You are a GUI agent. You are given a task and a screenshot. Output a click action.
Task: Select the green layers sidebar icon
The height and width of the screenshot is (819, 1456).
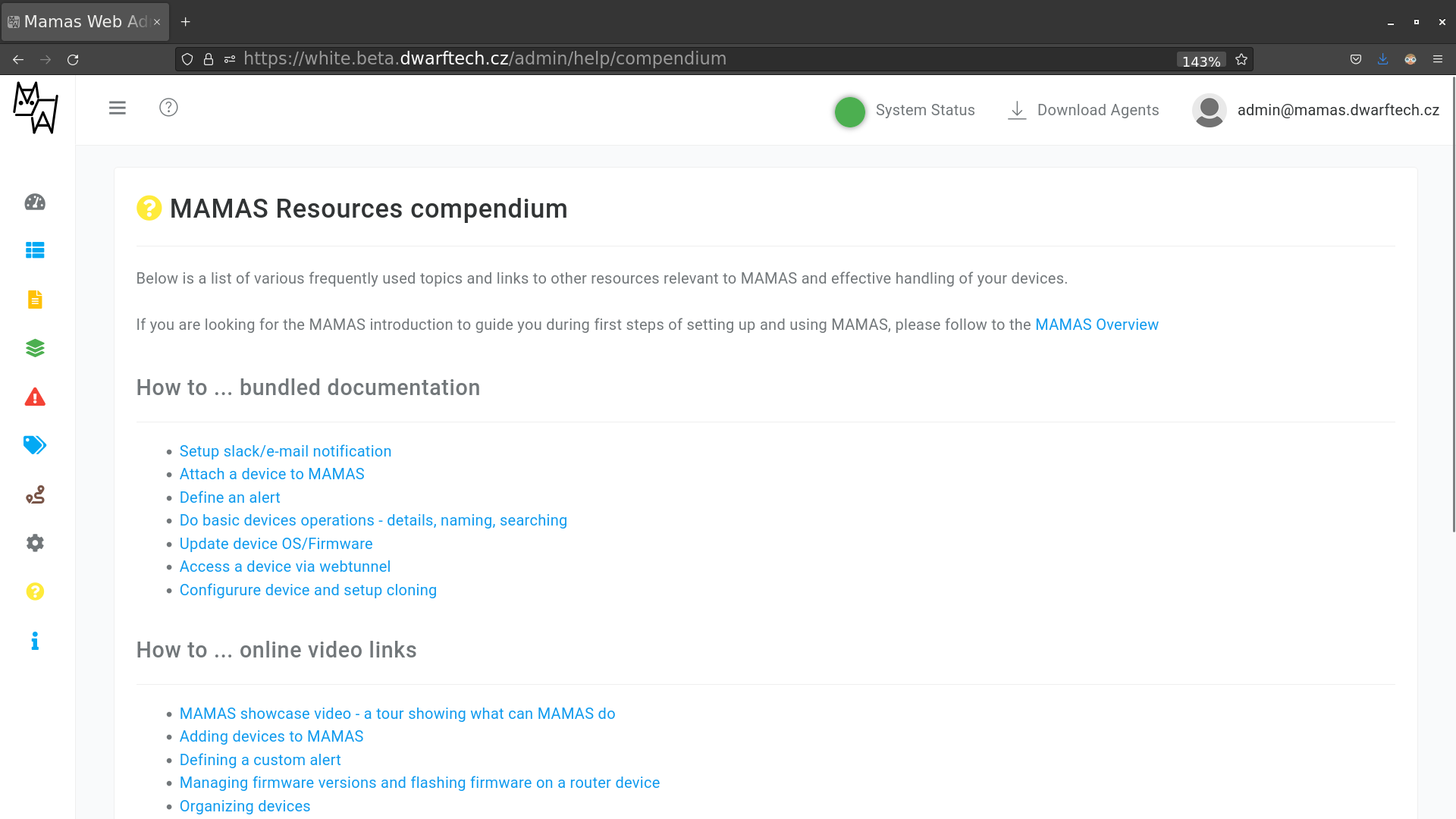[35, 348]
